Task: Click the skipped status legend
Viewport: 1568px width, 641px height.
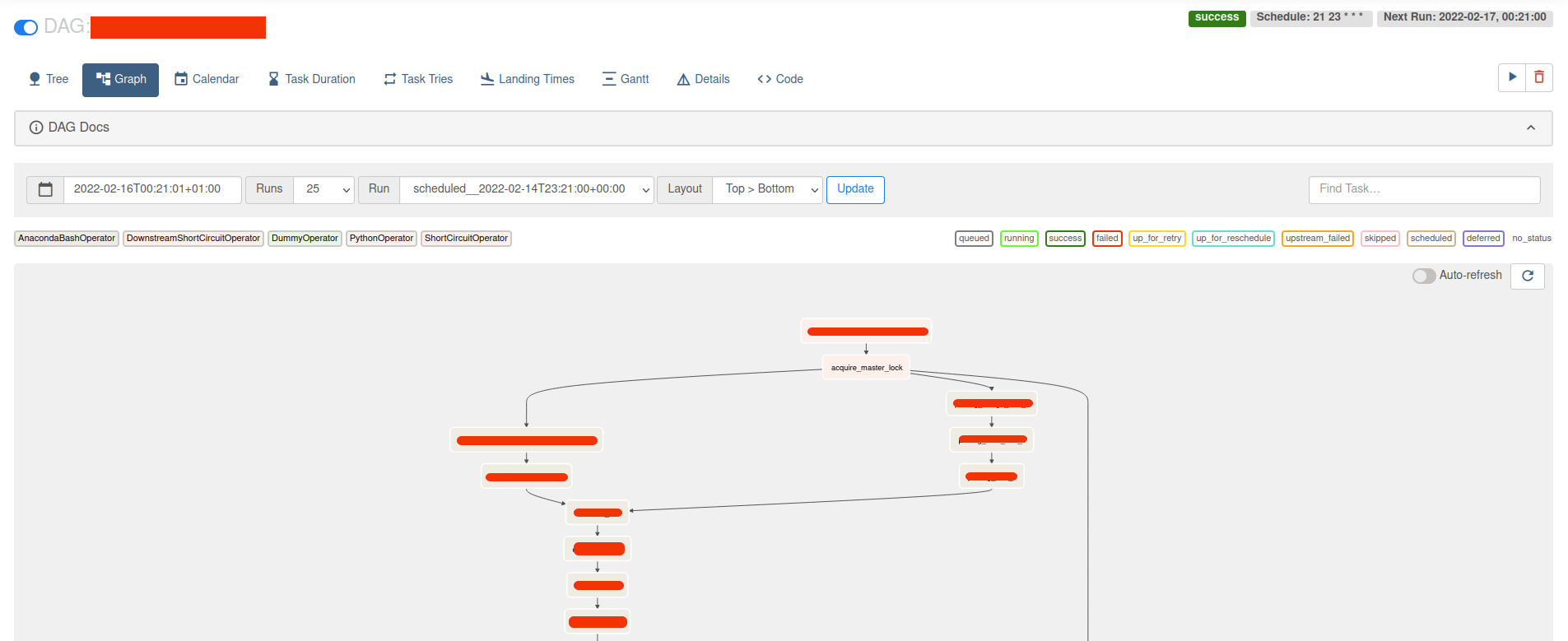Action: point(1380,239)
